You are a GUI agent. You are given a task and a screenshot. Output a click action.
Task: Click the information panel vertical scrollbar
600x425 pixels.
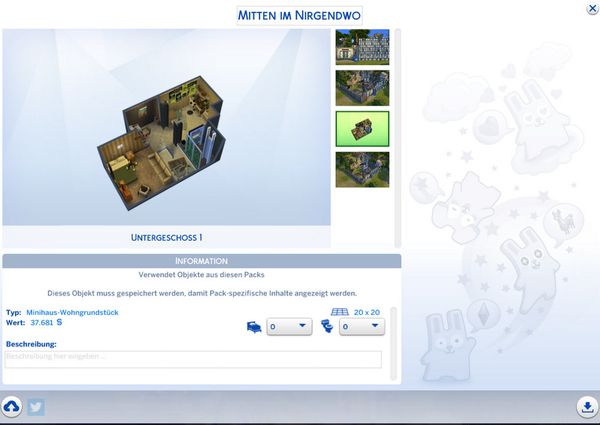coord(393,340)
